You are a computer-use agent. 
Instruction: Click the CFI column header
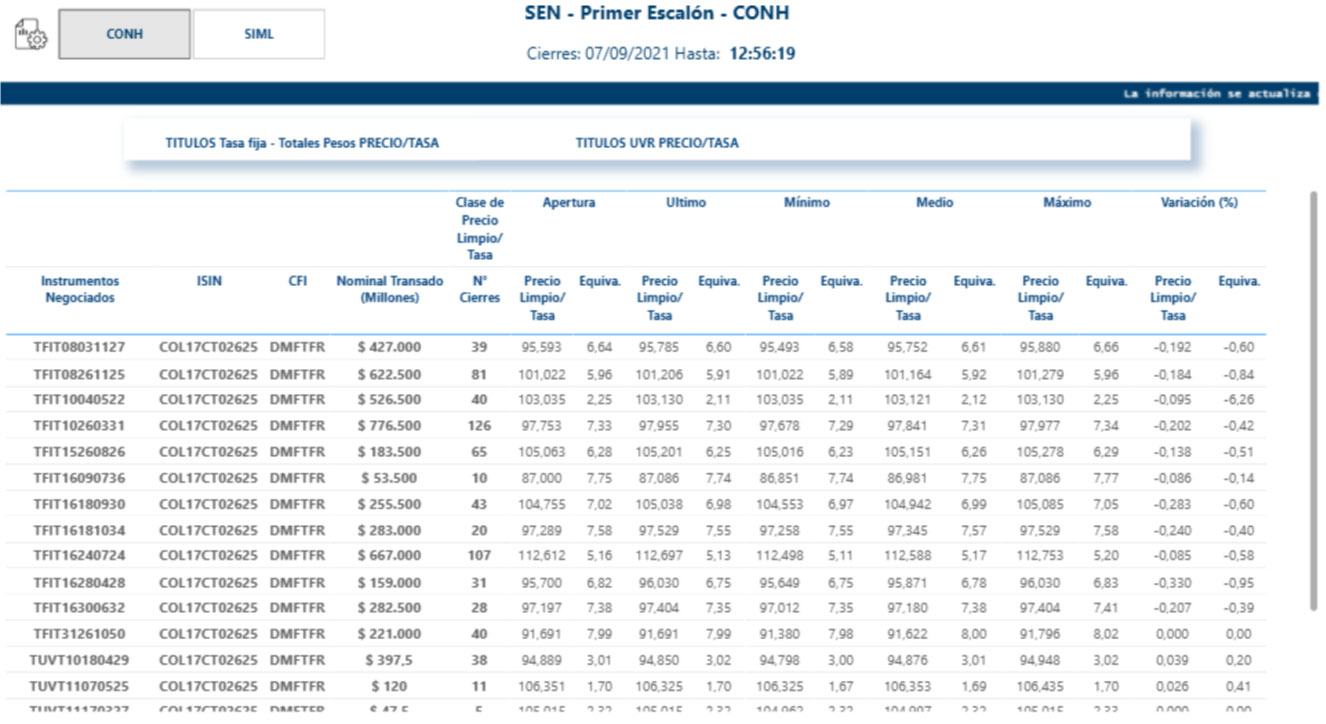click(x=298, y=282)
